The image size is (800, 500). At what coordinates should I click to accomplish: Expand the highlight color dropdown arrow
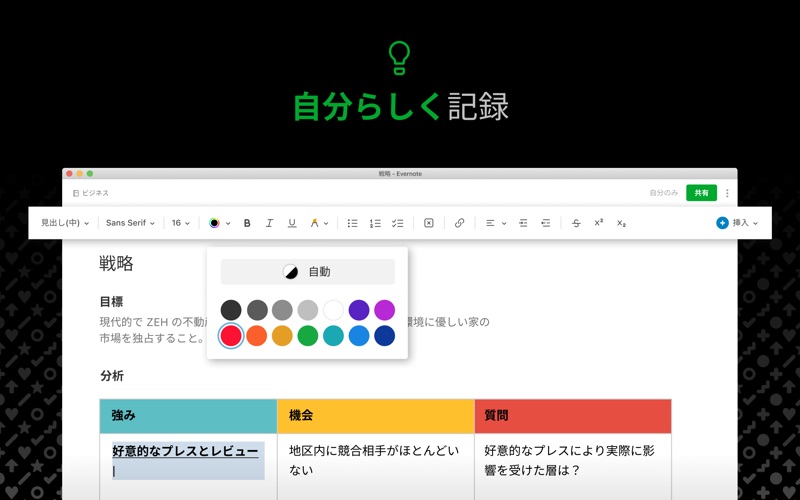pos(326,223)
